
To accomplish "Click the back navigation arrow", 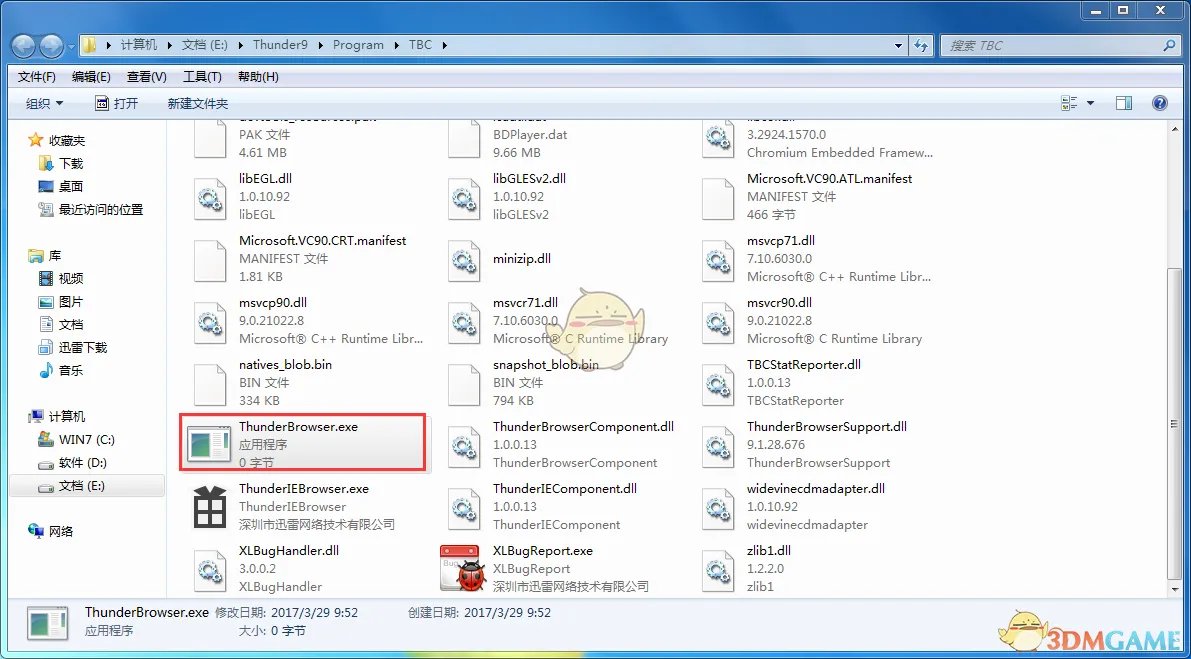I will pos(24,45).
